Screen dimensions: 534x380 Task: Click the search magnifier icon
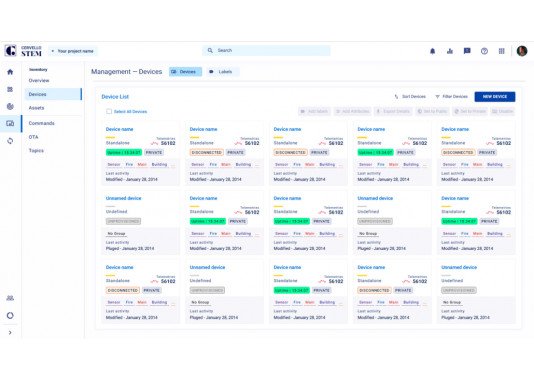click(210, 50)
